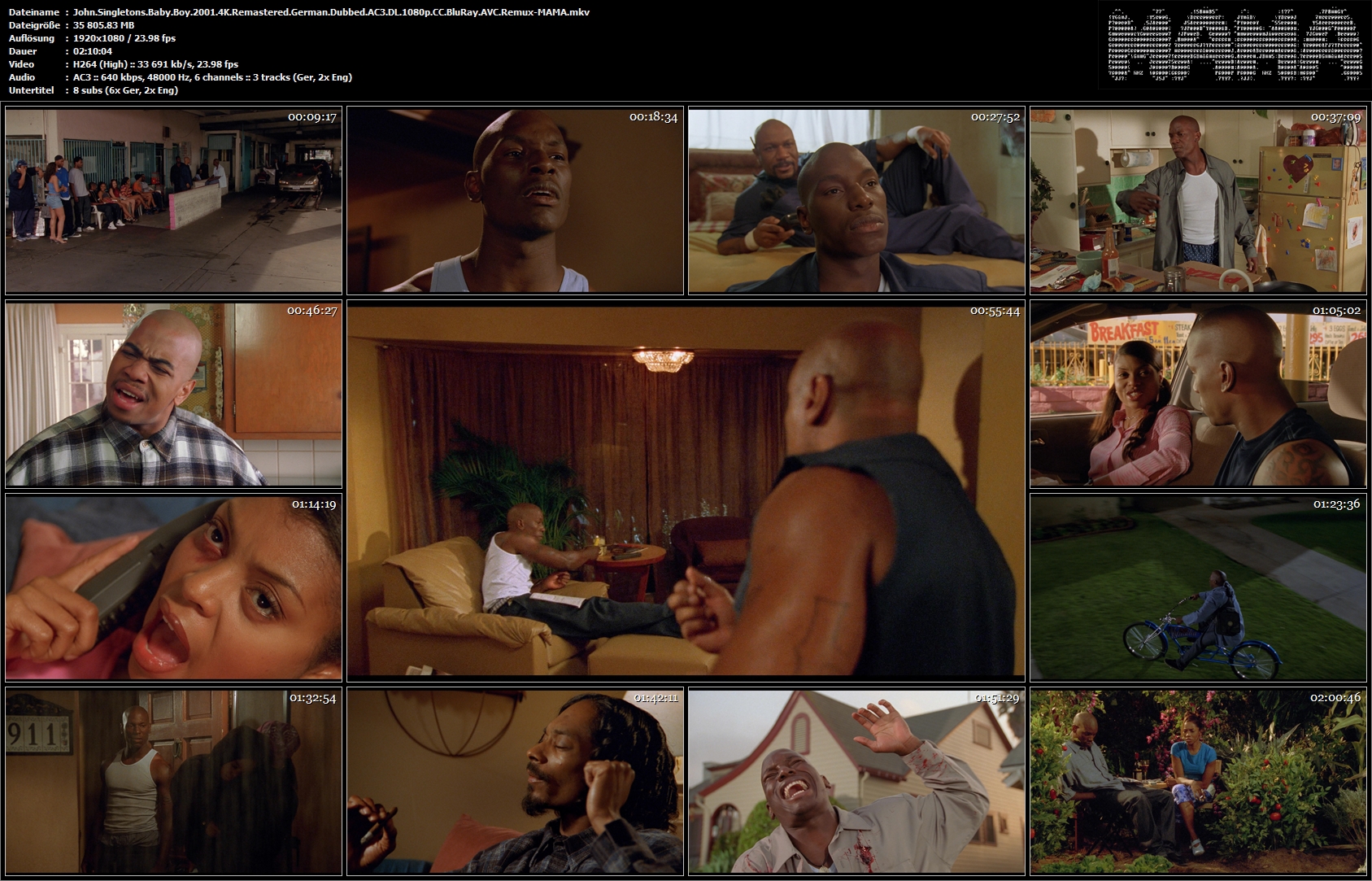Image resolution: width=1372 pixels, height=881 pixels.
Task: Click the resolution value 1920x1080 / 23.98 fps
Action: coord(124,38)
